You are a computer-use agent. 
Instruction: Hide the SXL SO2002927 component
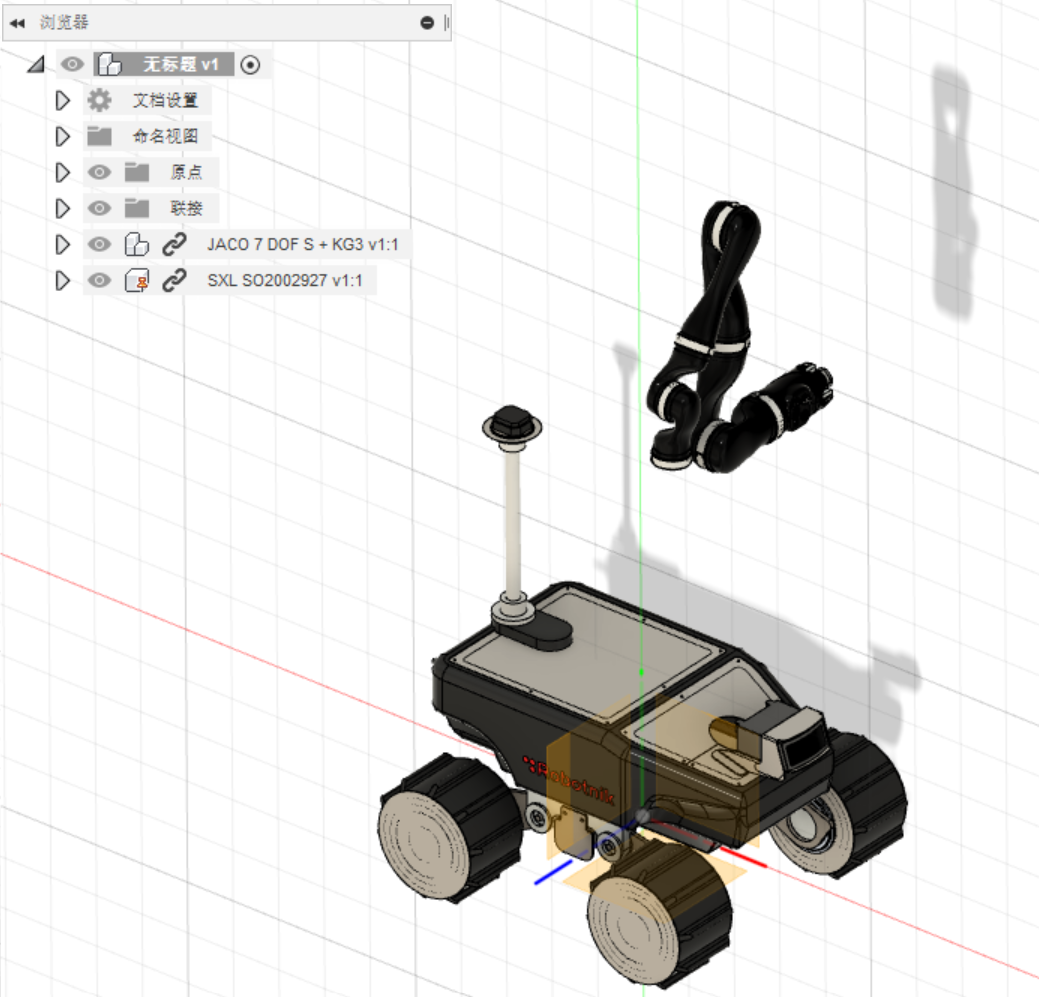(x=100, y=280)
